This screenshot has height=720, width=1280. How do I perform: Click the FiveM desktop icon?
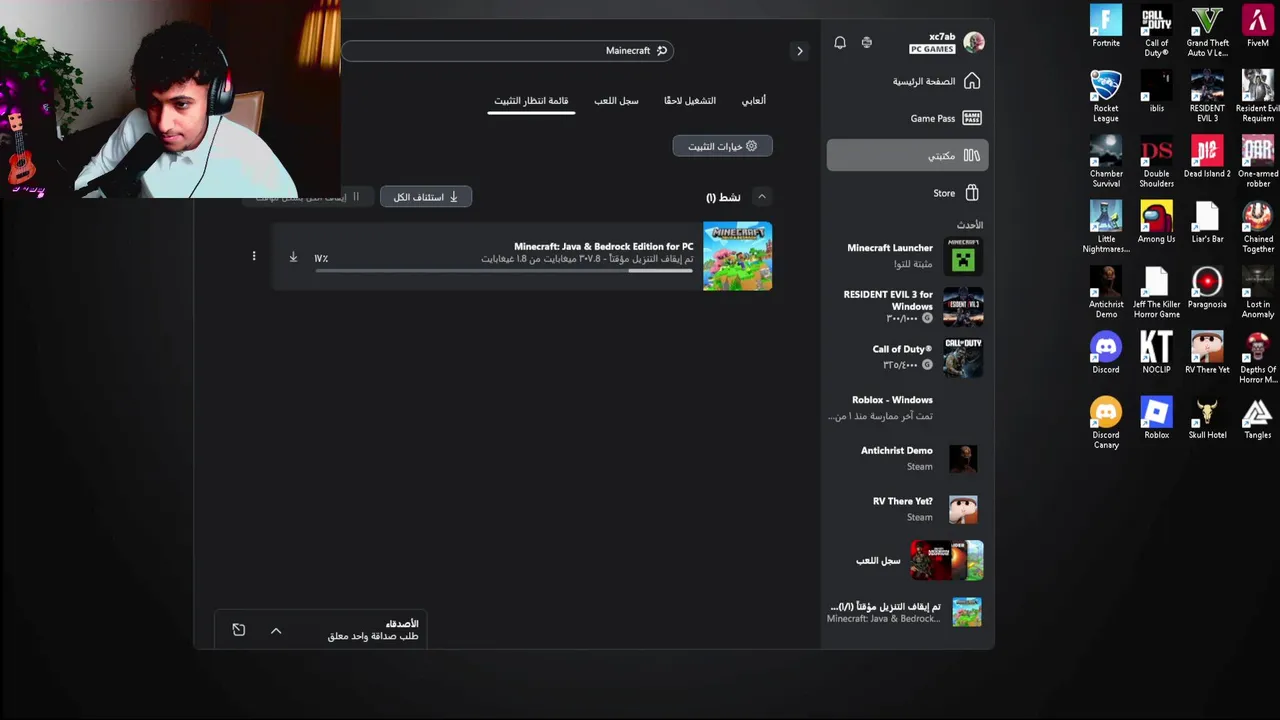coord(1258,26)
